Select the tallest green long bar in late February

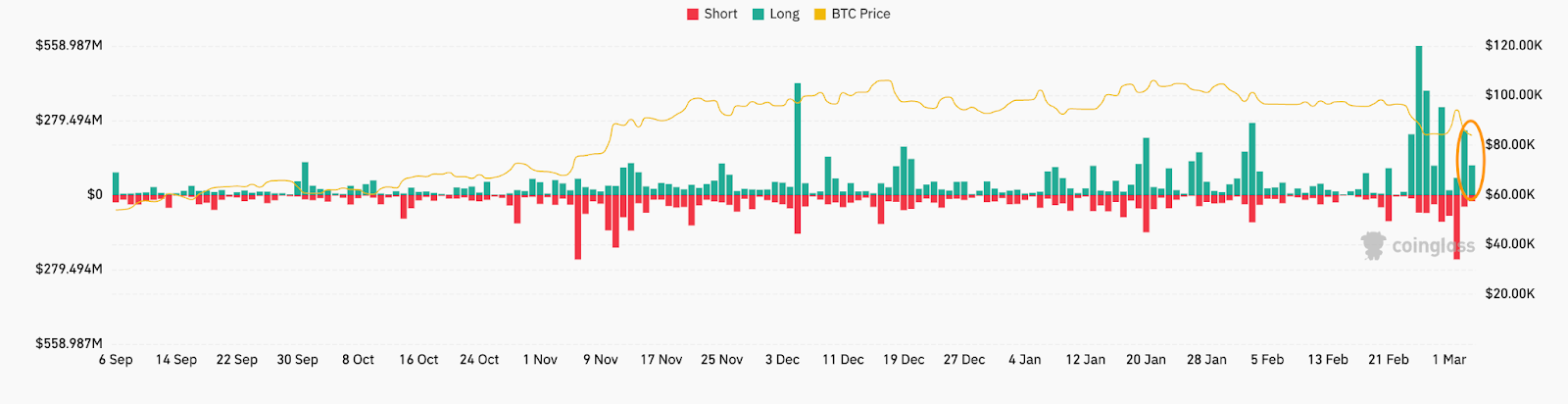click(1418, 118)
